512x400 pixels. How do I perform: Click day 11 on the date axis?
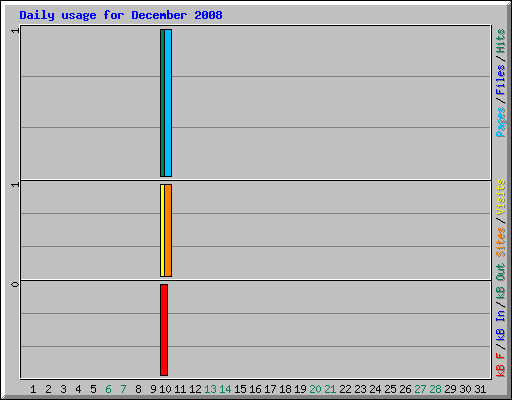click(180, 389)
